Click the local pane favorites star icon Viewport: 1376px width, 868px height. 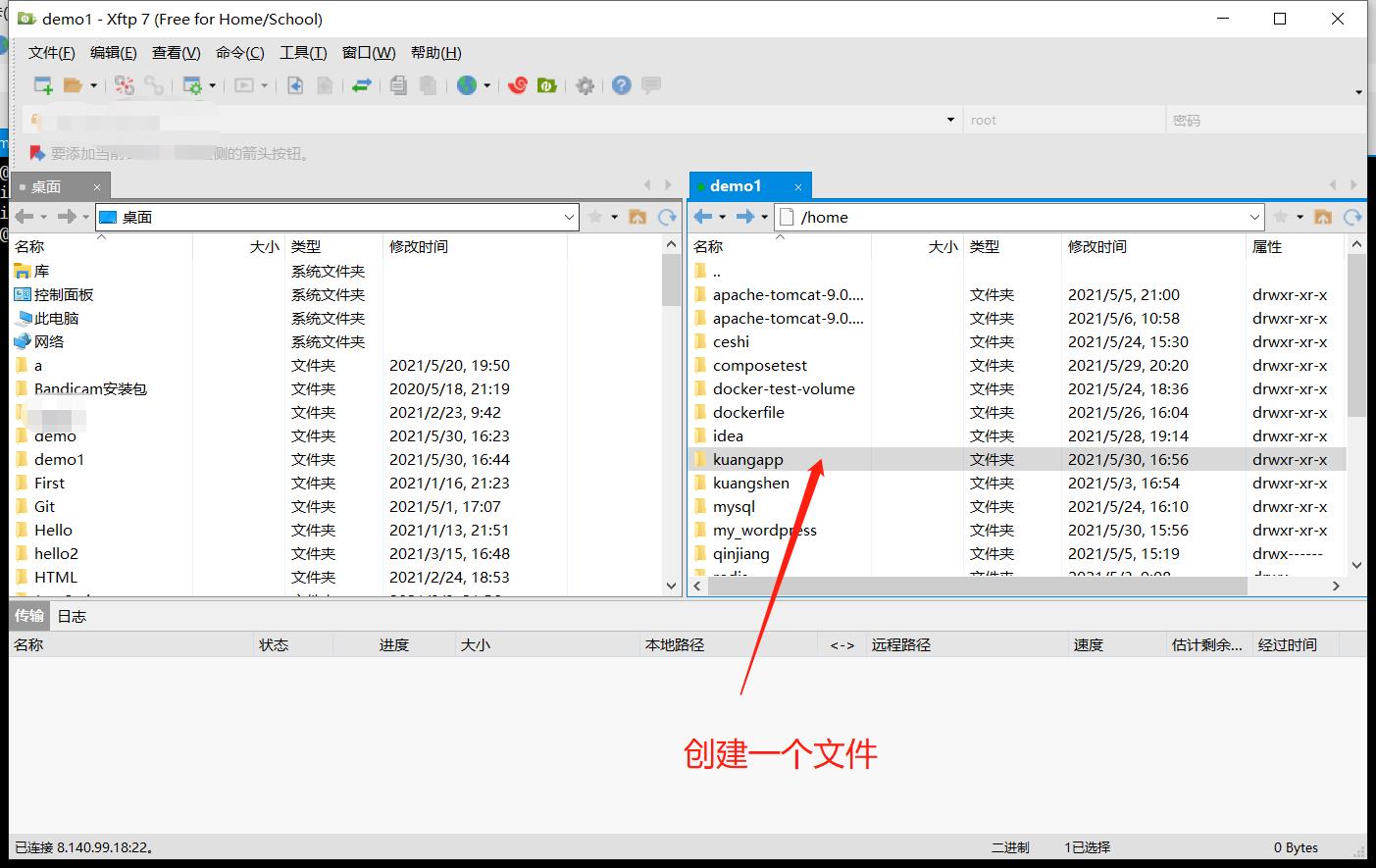(x=594, y=217)
